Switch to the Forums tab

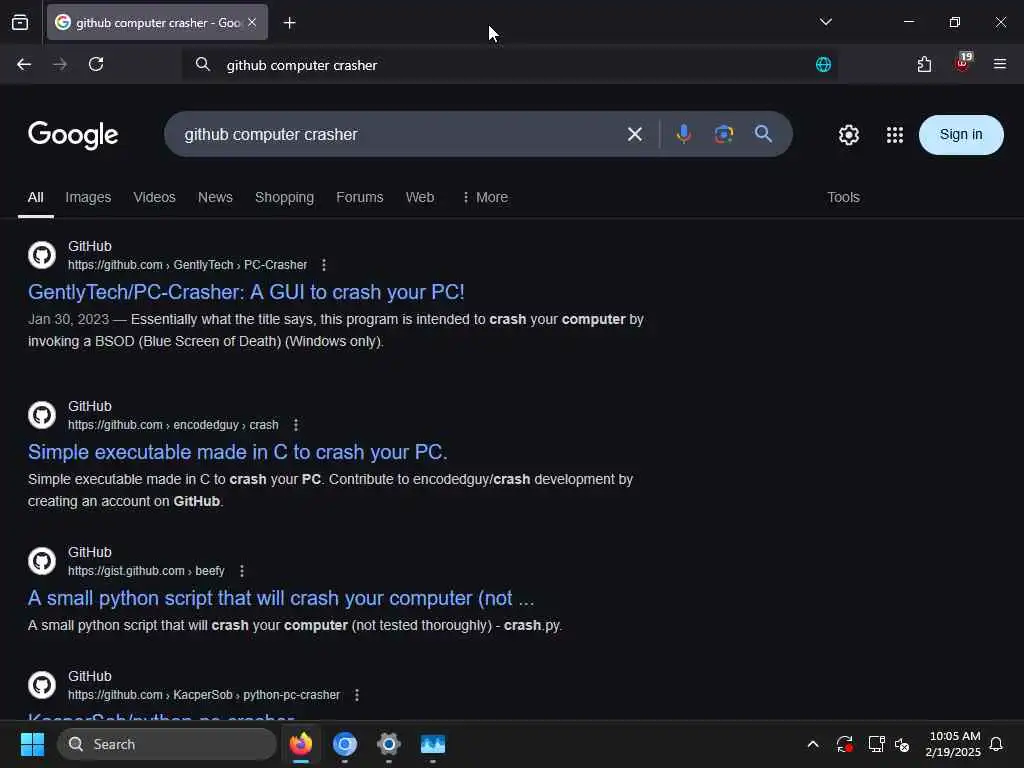click(x=359, y=197)
